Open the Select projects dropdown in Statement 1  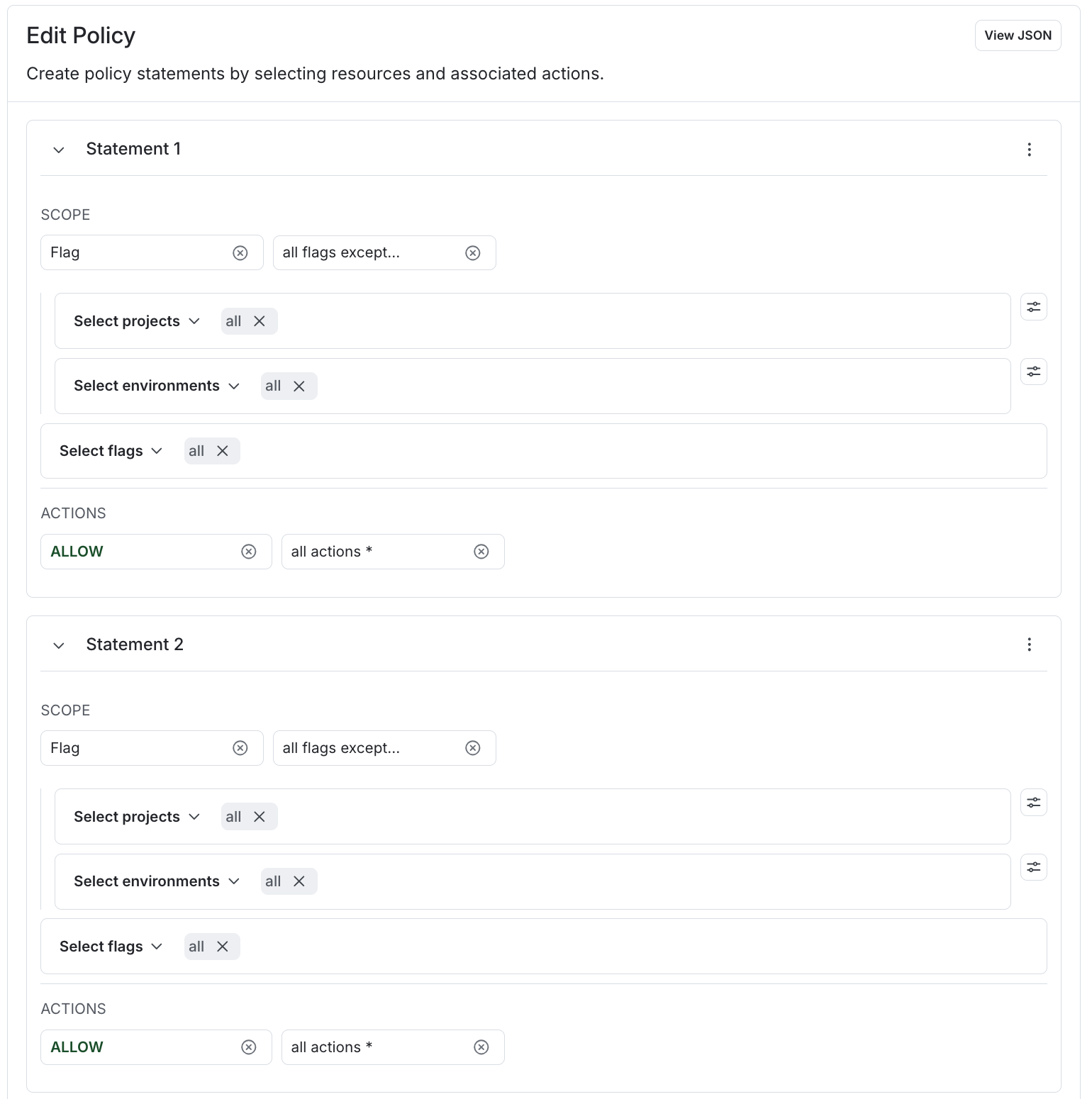[136, 320]
